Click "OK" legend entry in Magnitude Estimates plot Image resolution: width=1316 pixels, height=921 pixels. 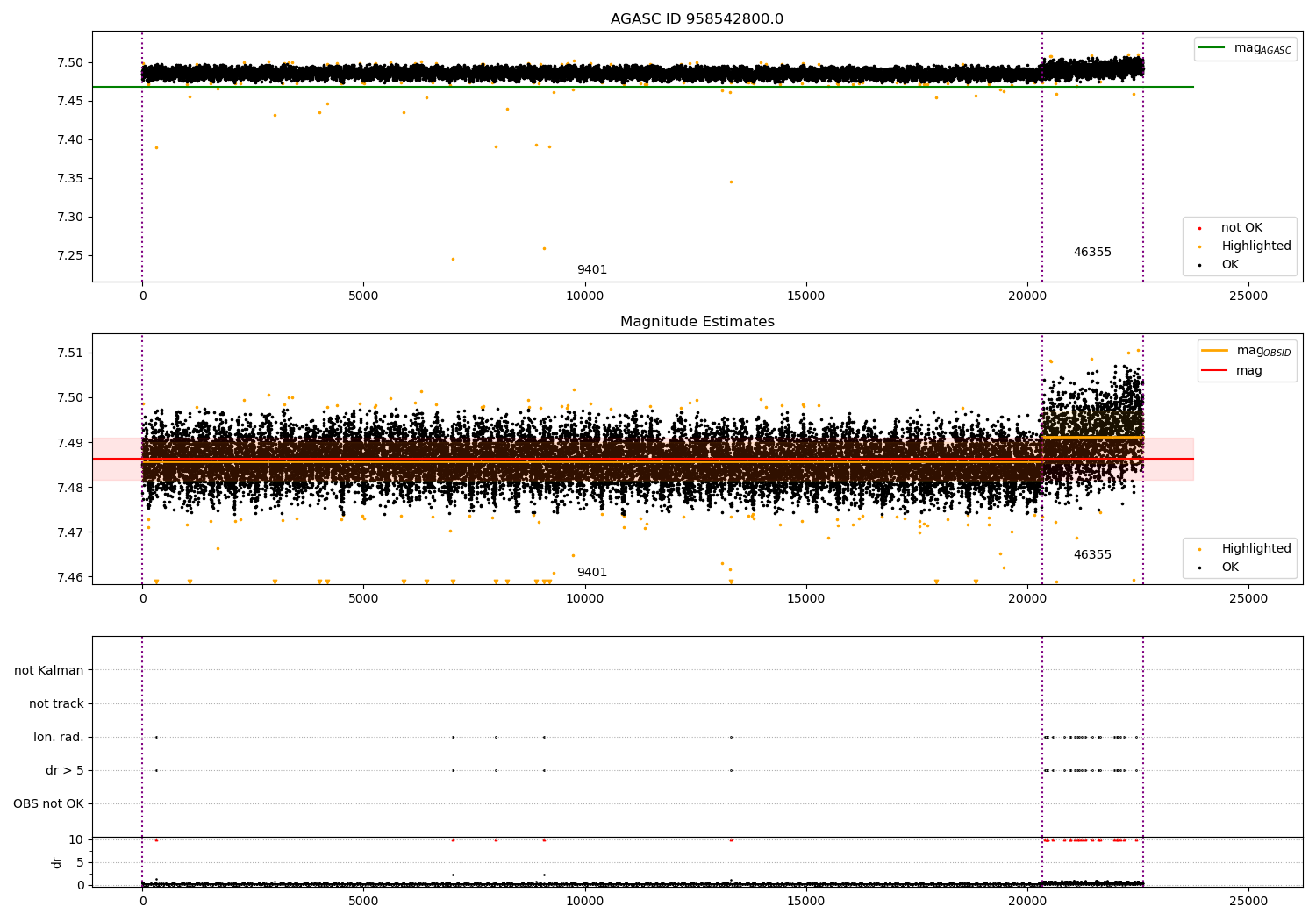click(x=1230, y=568)
